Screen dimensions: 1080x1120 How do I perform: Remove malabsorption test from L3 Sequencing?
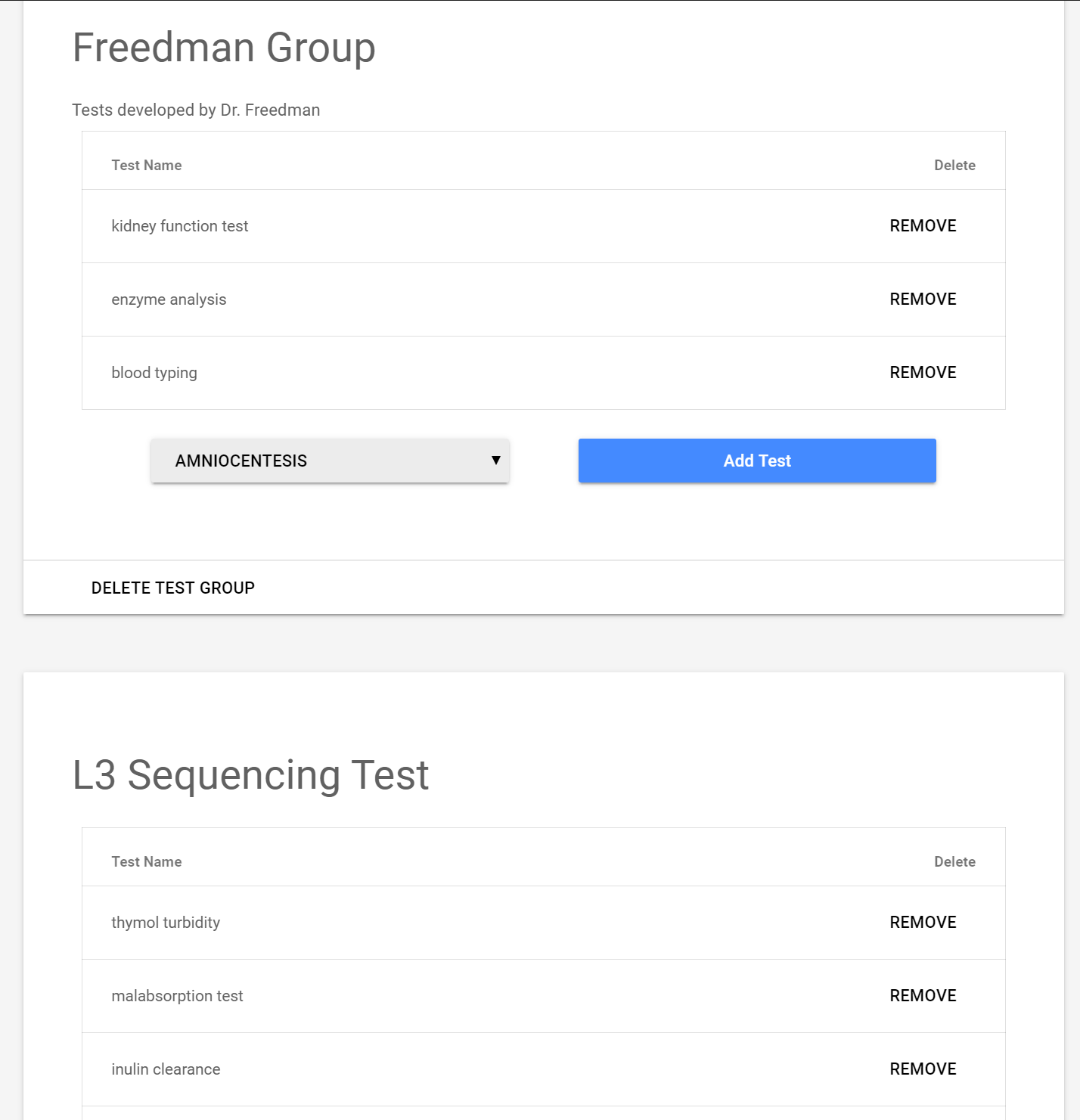(923, 996)
